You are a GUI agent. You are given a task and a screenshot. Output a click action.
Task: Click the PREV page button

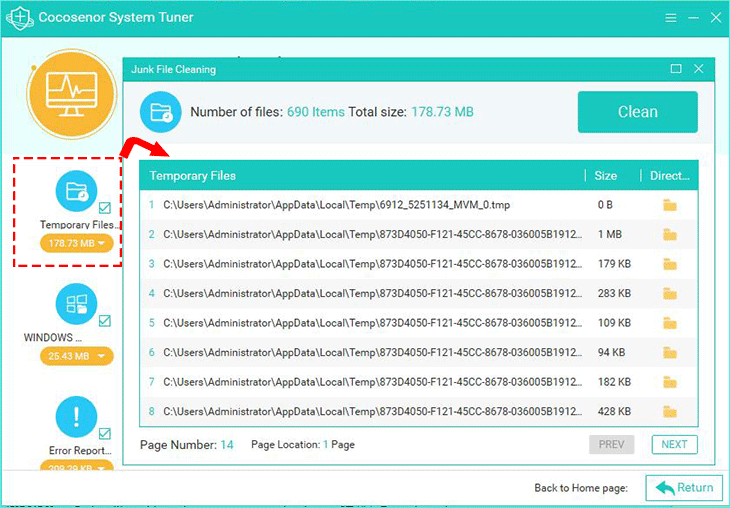click(611, 444)
